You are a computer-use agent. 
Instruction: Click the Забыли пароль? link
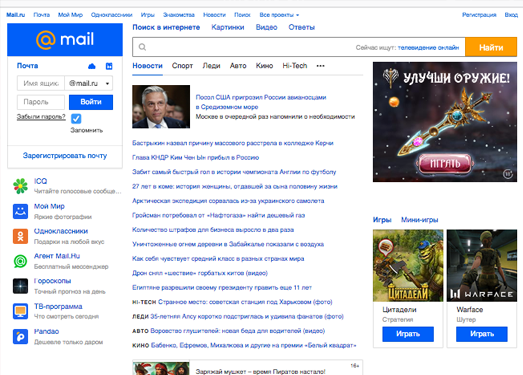41,117
